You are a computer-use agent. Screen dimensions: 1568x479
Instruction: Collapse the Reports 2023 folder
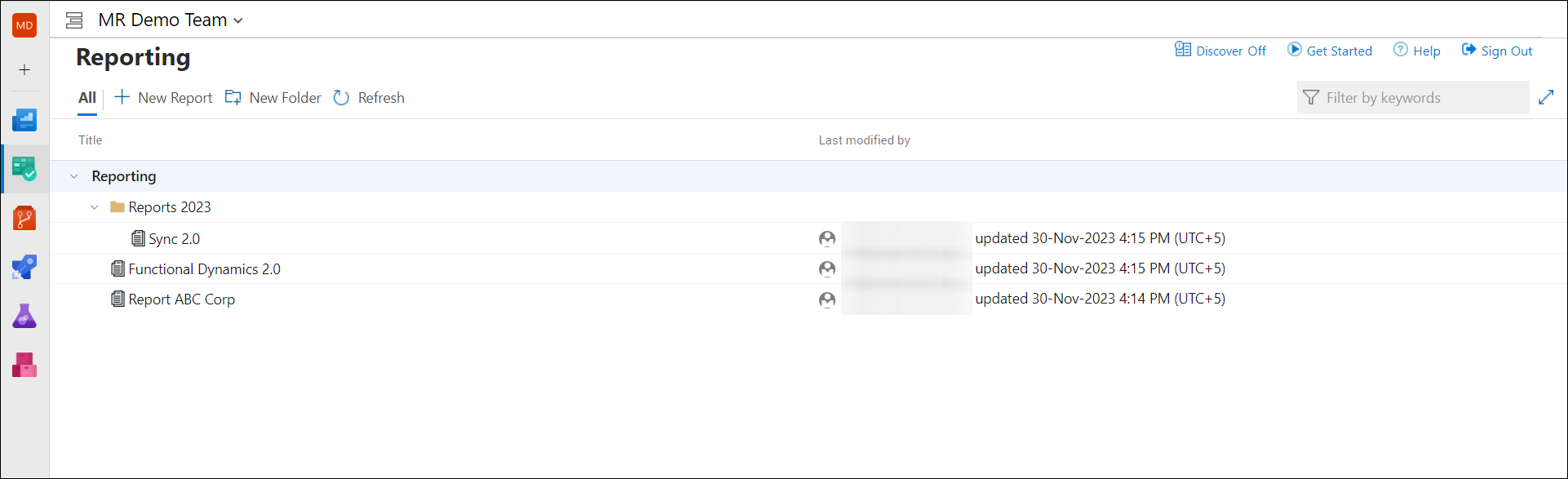pos(95,207)
